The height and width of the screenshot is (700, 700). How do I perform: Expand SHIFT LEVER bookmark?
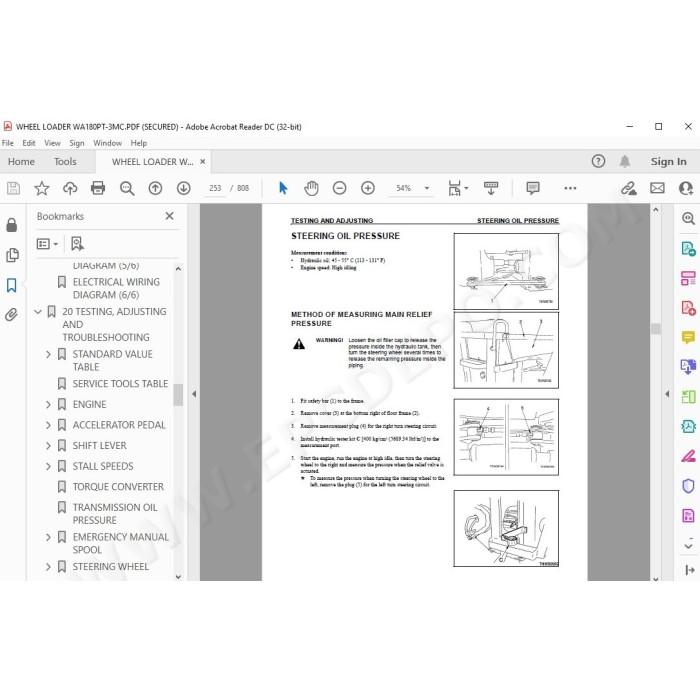[x=48, y=446]
